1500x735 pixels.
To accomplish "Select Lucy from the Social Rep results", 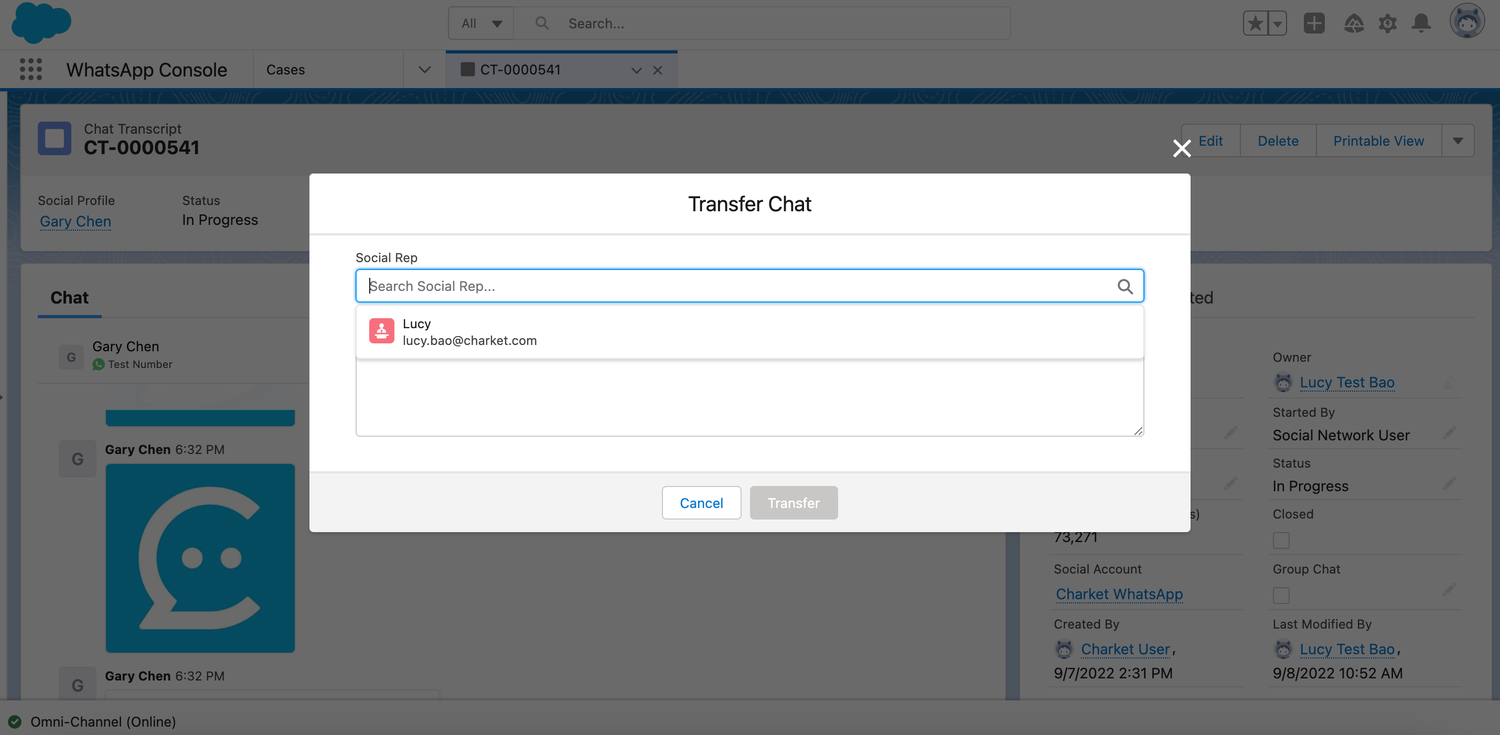I will coord(750,332).
